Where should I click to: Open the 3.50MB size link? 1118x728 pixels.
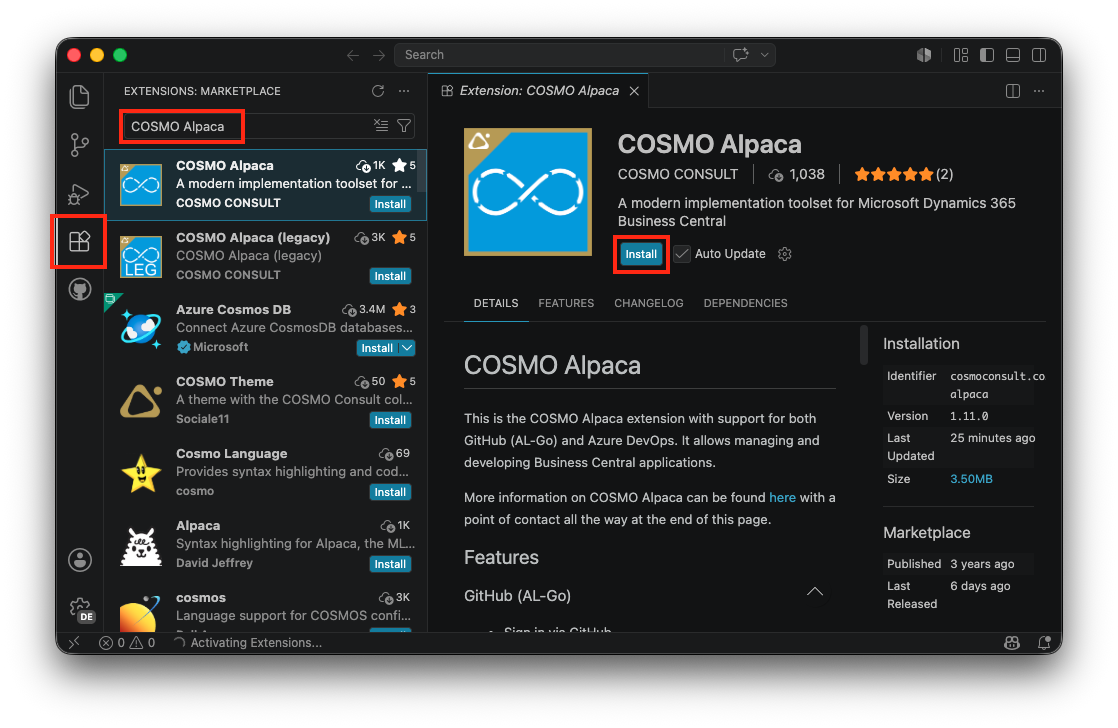[x=971, y=478]
